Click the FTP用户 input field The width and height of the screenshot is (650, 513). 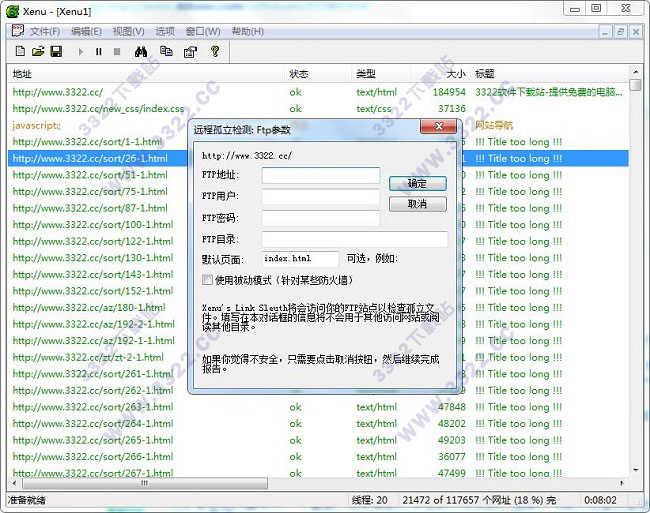pyautogui.click(x=320, y=196)
